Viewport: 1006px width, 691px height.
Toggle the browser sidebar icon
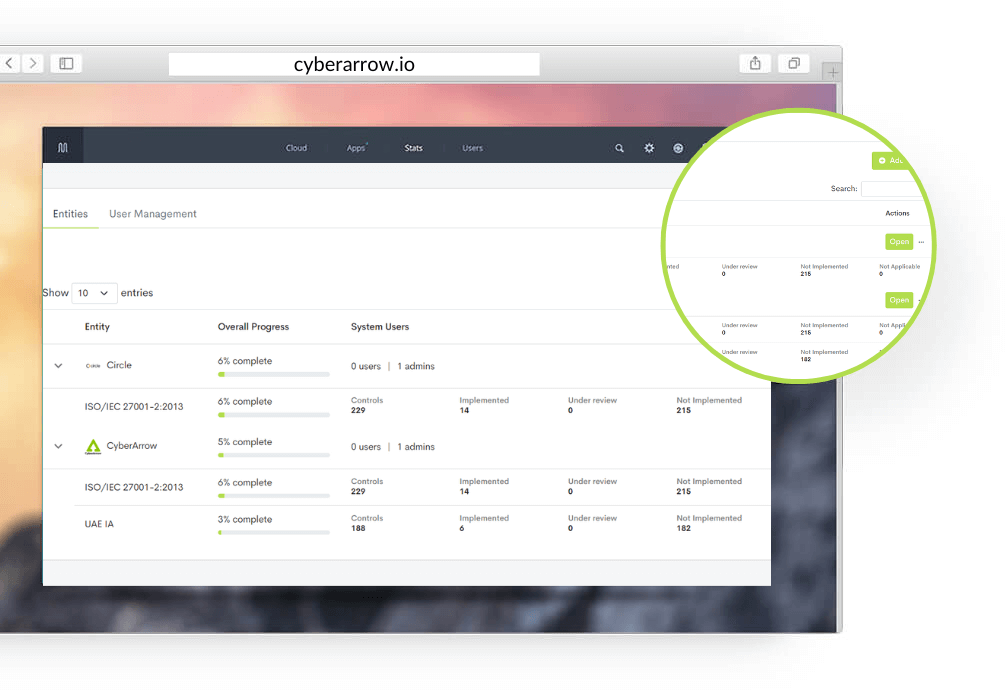(66, 64)
